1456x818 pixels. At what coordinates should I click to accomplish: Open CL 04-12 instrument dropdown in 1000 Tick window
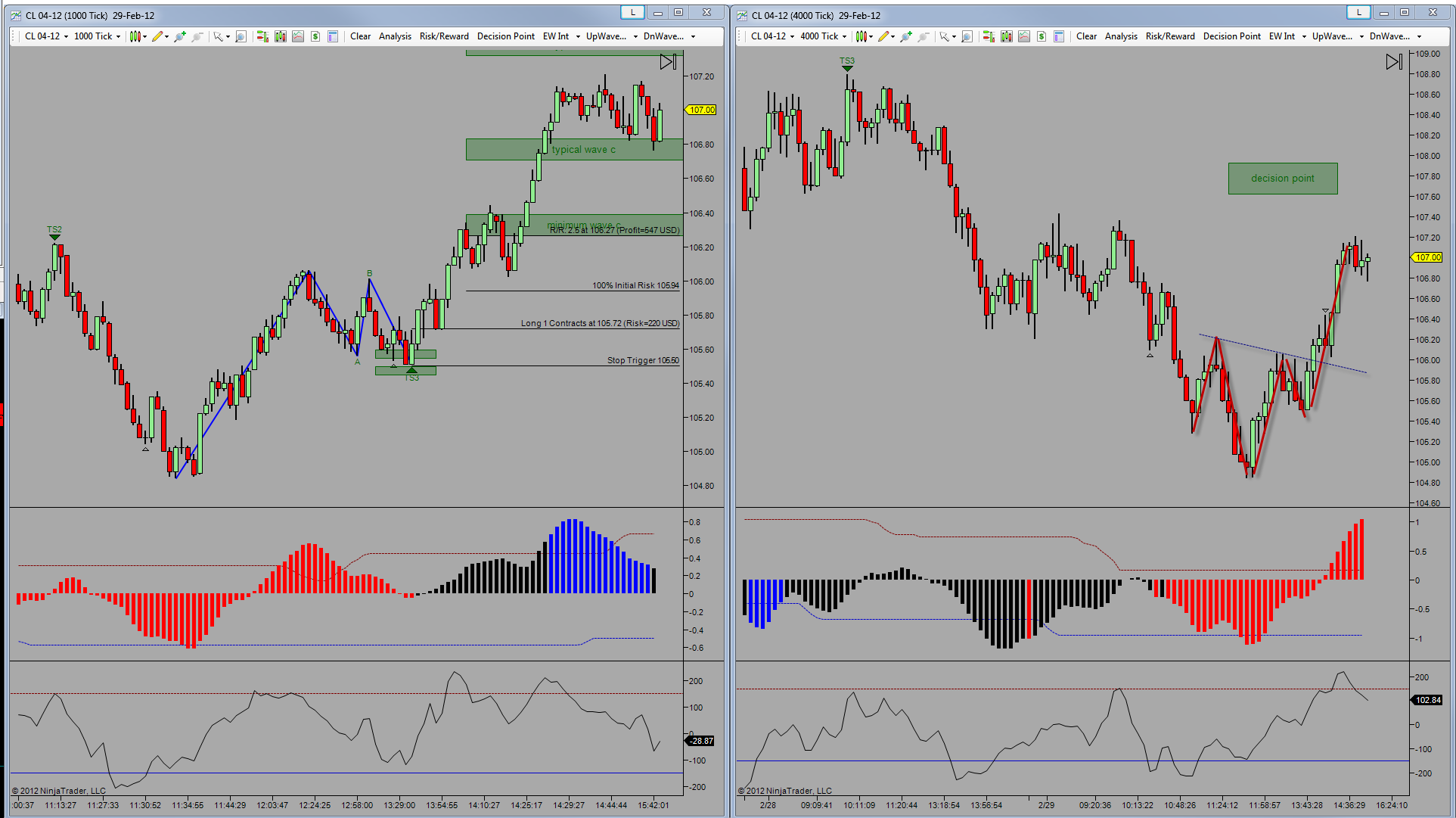pyautogui.click(x=46, y=36)
